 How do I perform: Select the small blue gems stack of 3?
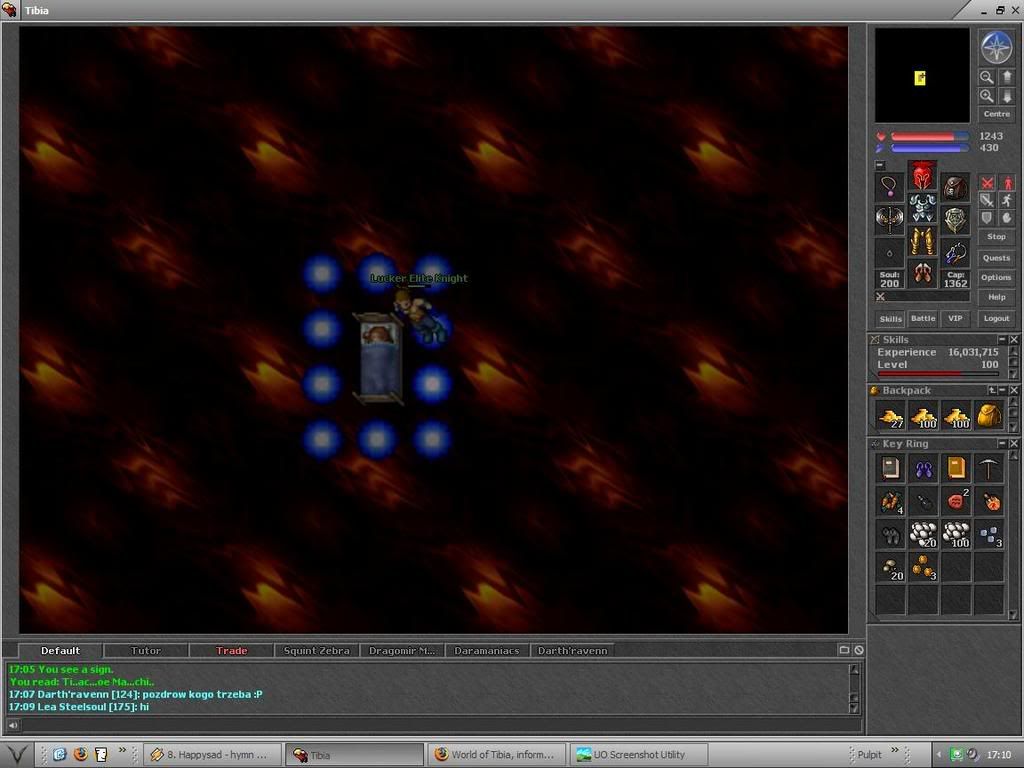(x=989, y=534)
